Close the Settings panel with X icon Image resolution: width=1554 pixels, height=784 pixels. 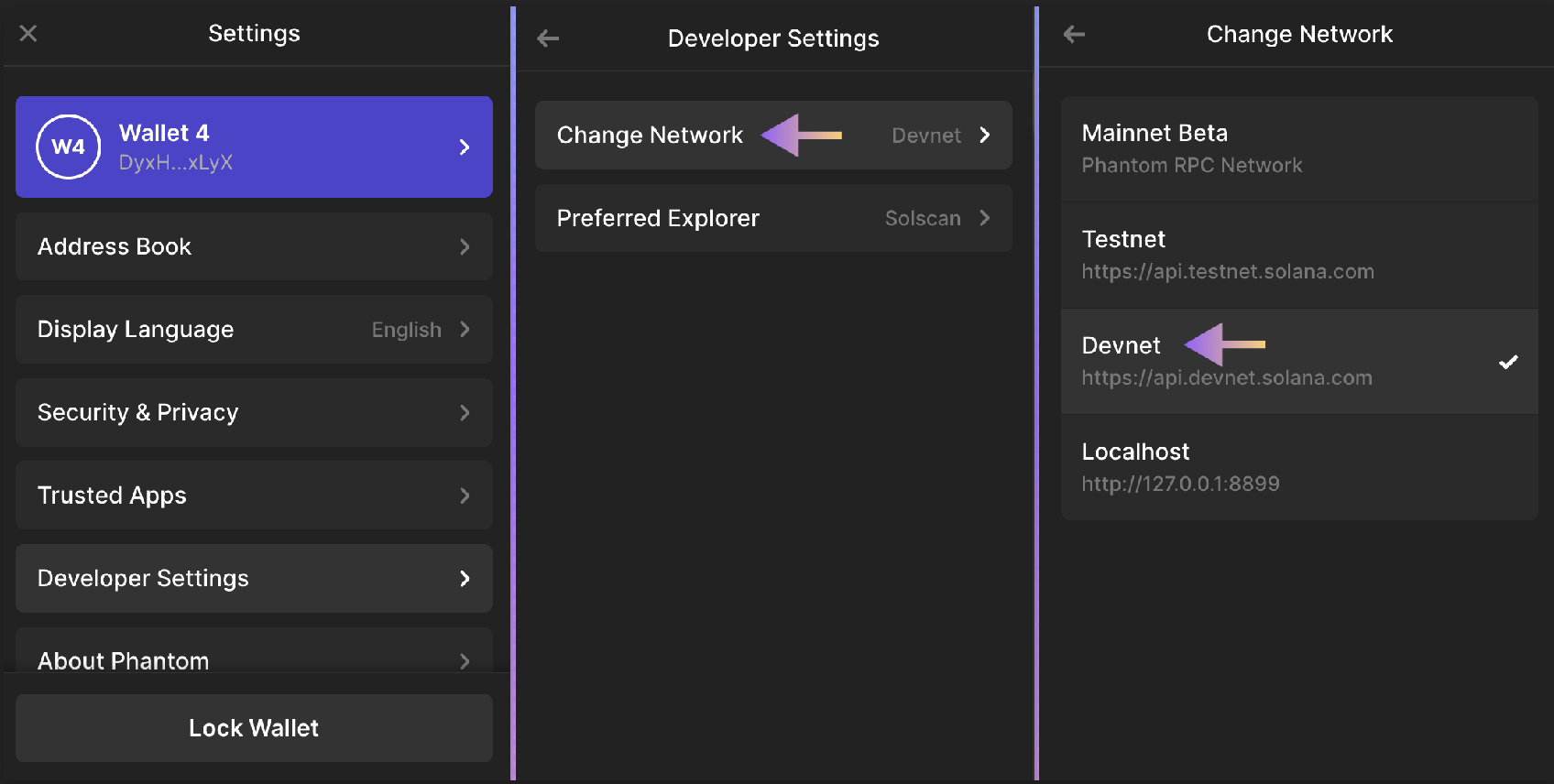(28, 34)
